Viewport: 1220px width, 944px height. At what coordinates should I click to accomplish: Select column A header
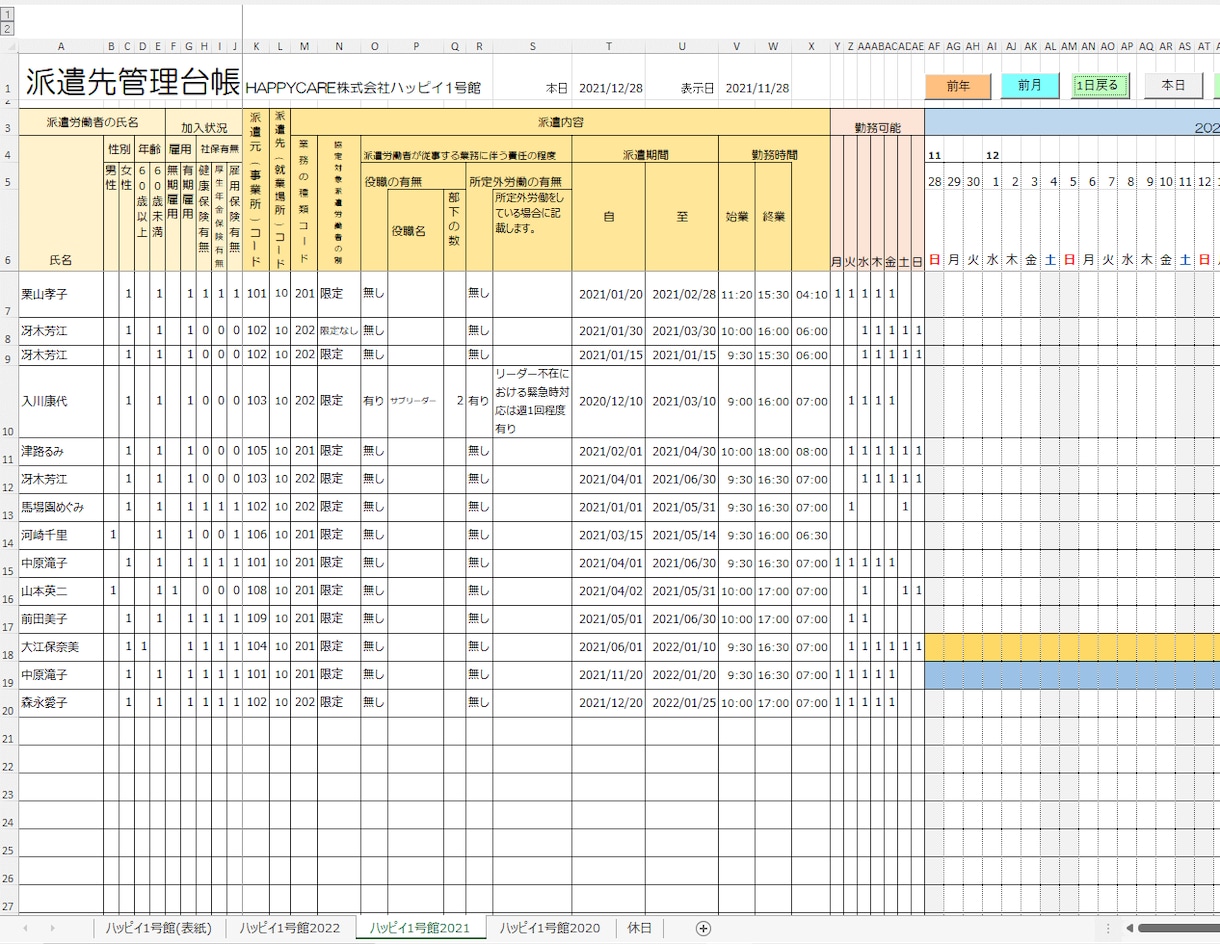61,46
